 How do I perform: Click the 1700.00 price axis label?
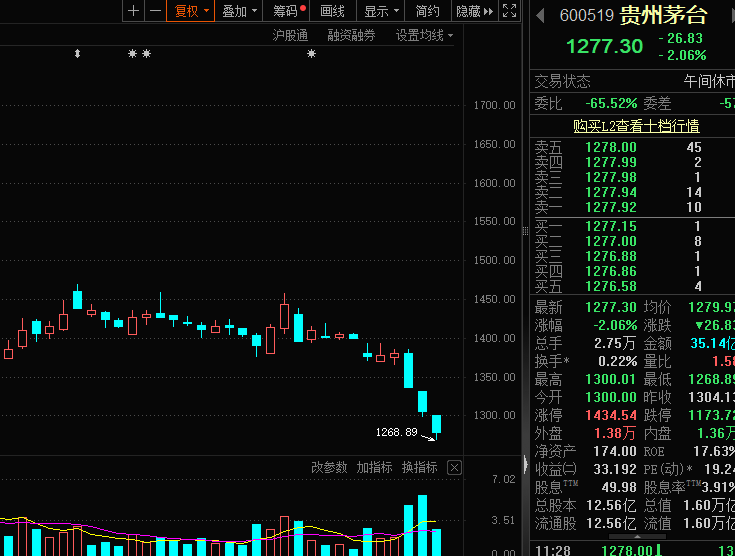tap(495, 105)
